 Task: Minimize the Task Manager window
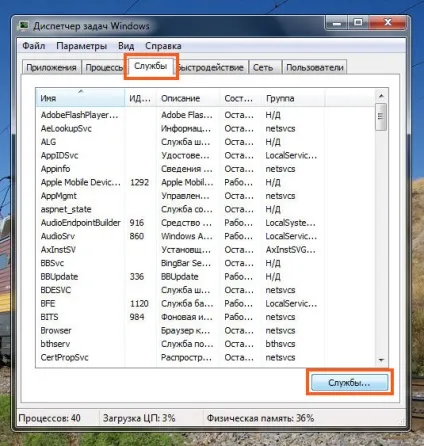(337, 23)
